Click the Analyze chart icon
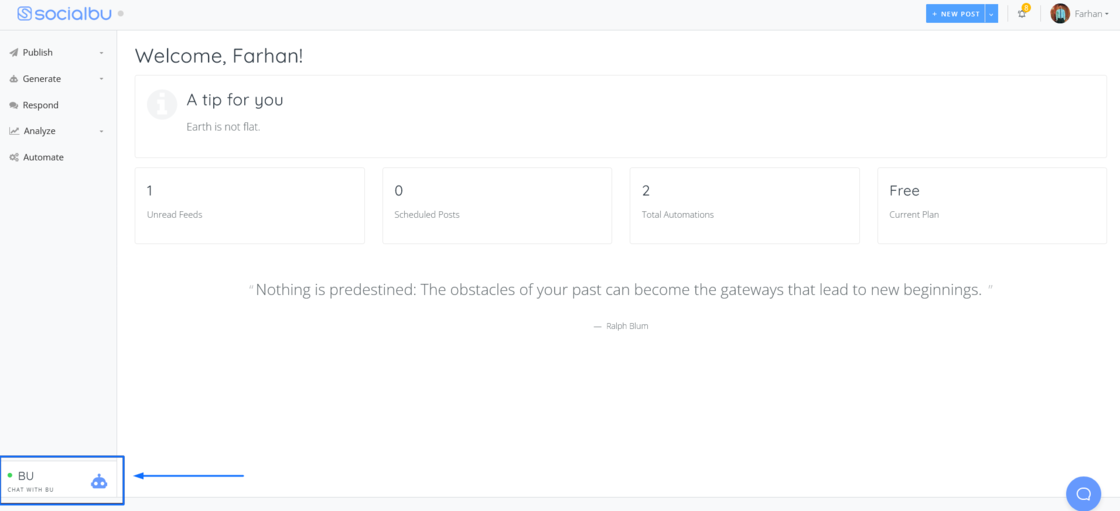This screenshot has width=1120, height=511. [x=14, y=131]
